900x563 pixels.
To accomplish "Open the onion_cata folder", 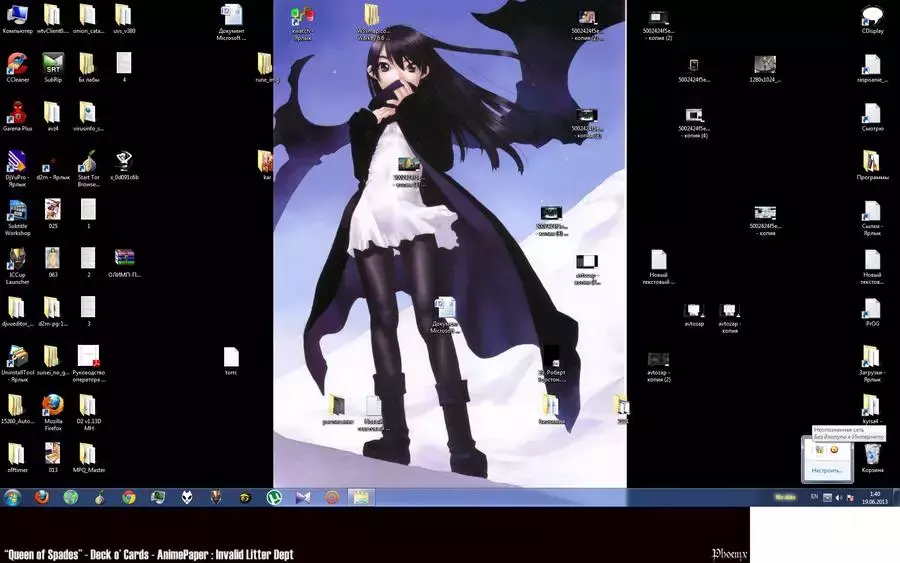I will coord(88,19).
